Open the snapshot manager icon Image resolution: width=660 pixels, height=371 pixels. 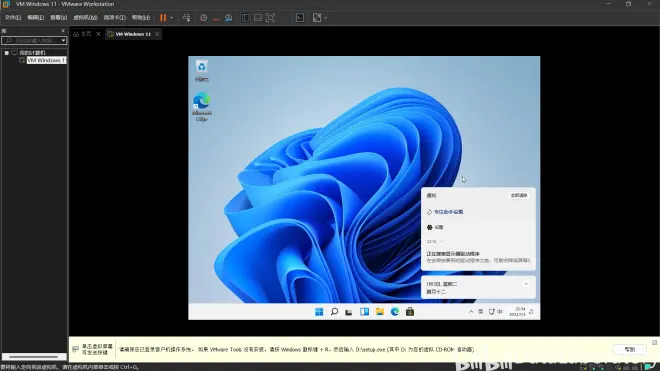tap(229, 18)
